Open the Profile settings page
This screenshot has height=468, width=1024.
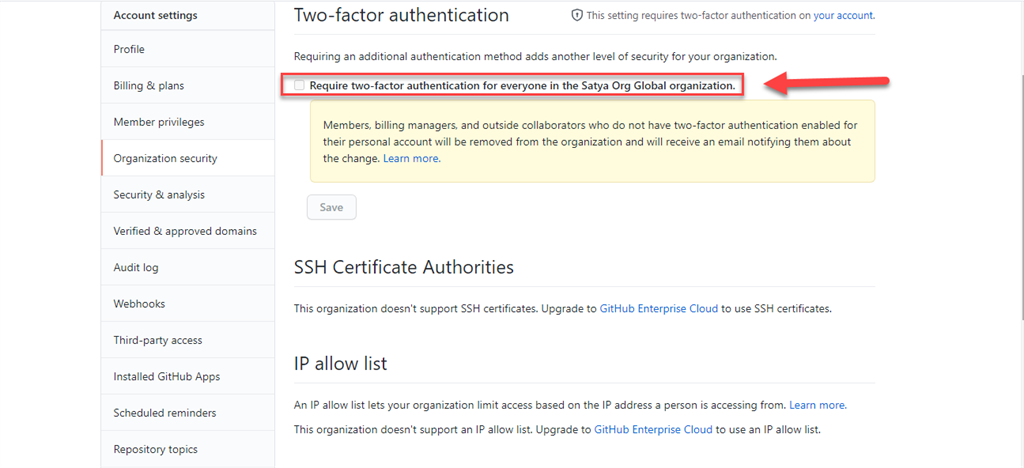(x=187, y=49)
